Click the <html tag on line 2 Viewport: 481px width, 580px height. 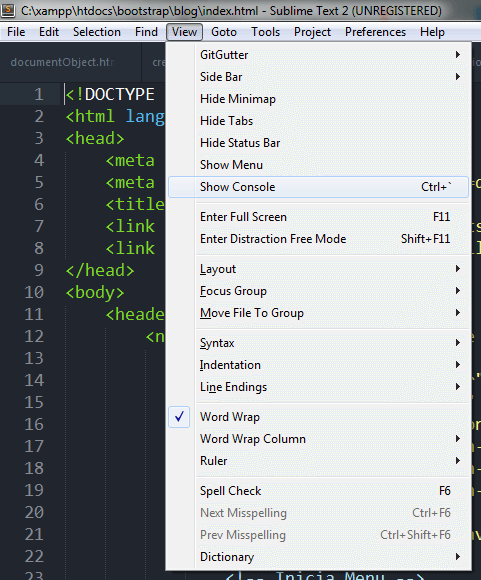90,117
